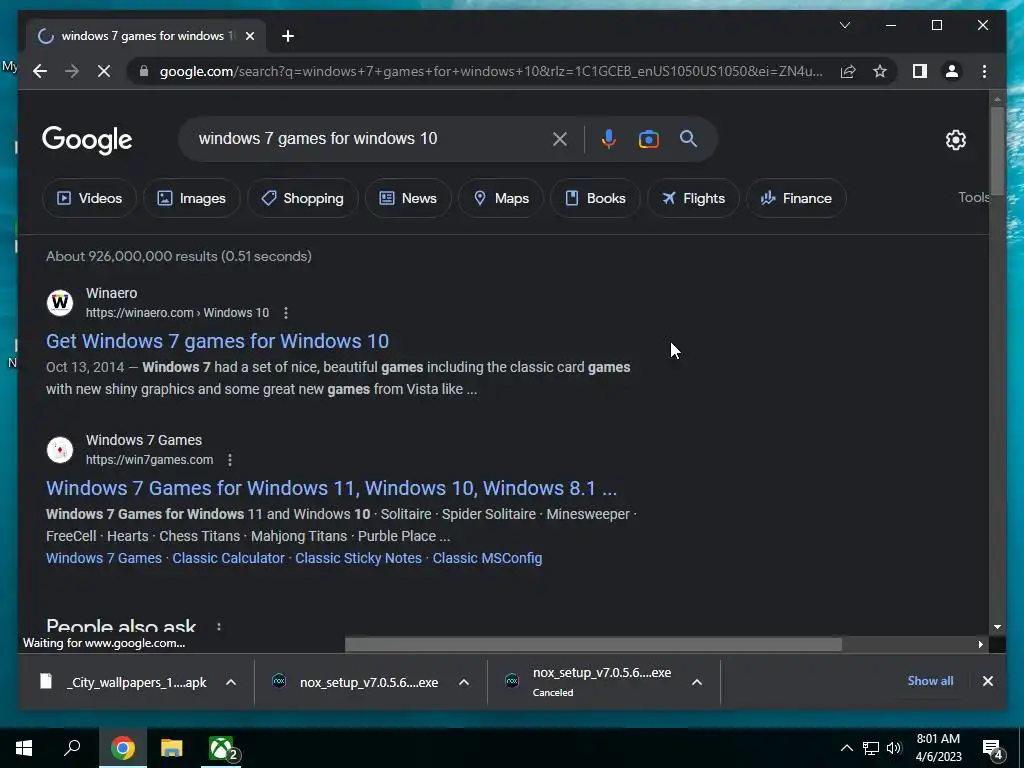This screenshot has width=1024, height=768.
Task: Open the volume control in tray
Action: pos(894,748)
